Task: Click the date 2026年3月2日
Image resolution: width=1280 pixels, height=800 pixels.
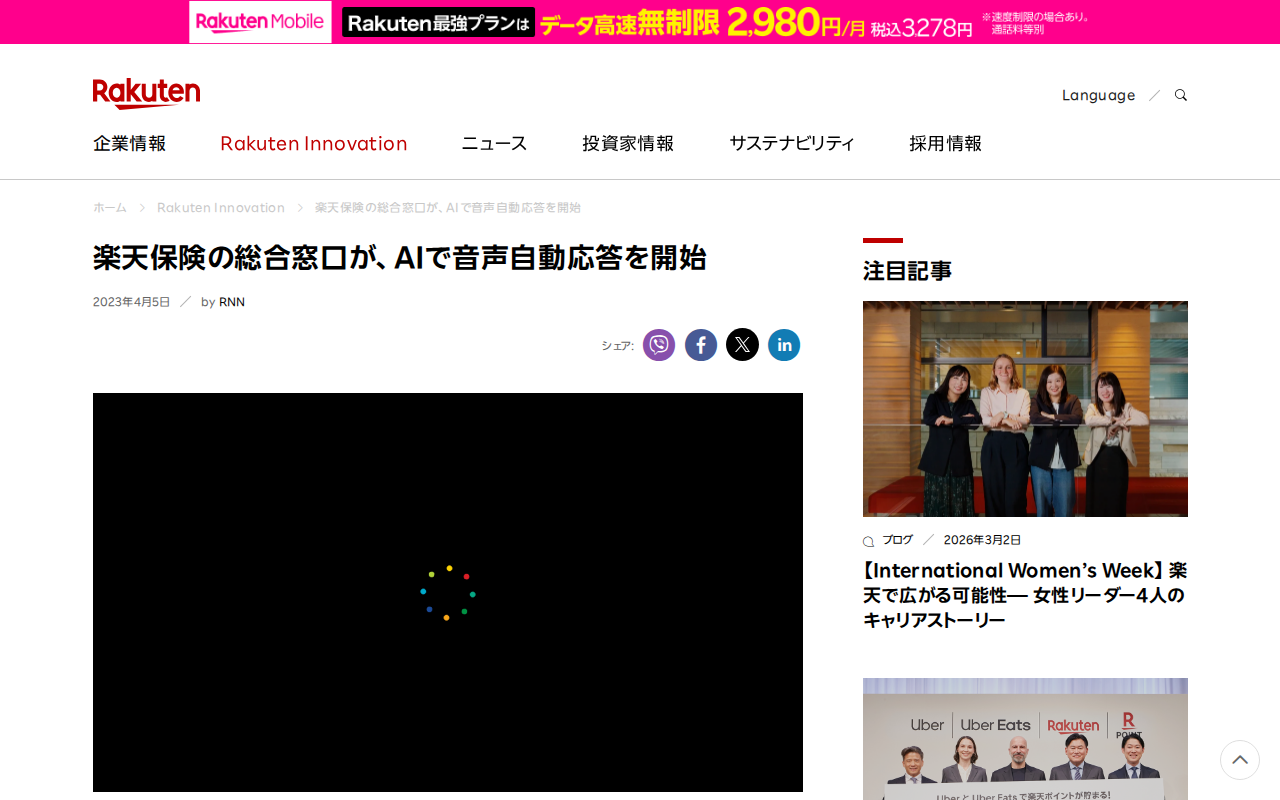Action: 983,540
